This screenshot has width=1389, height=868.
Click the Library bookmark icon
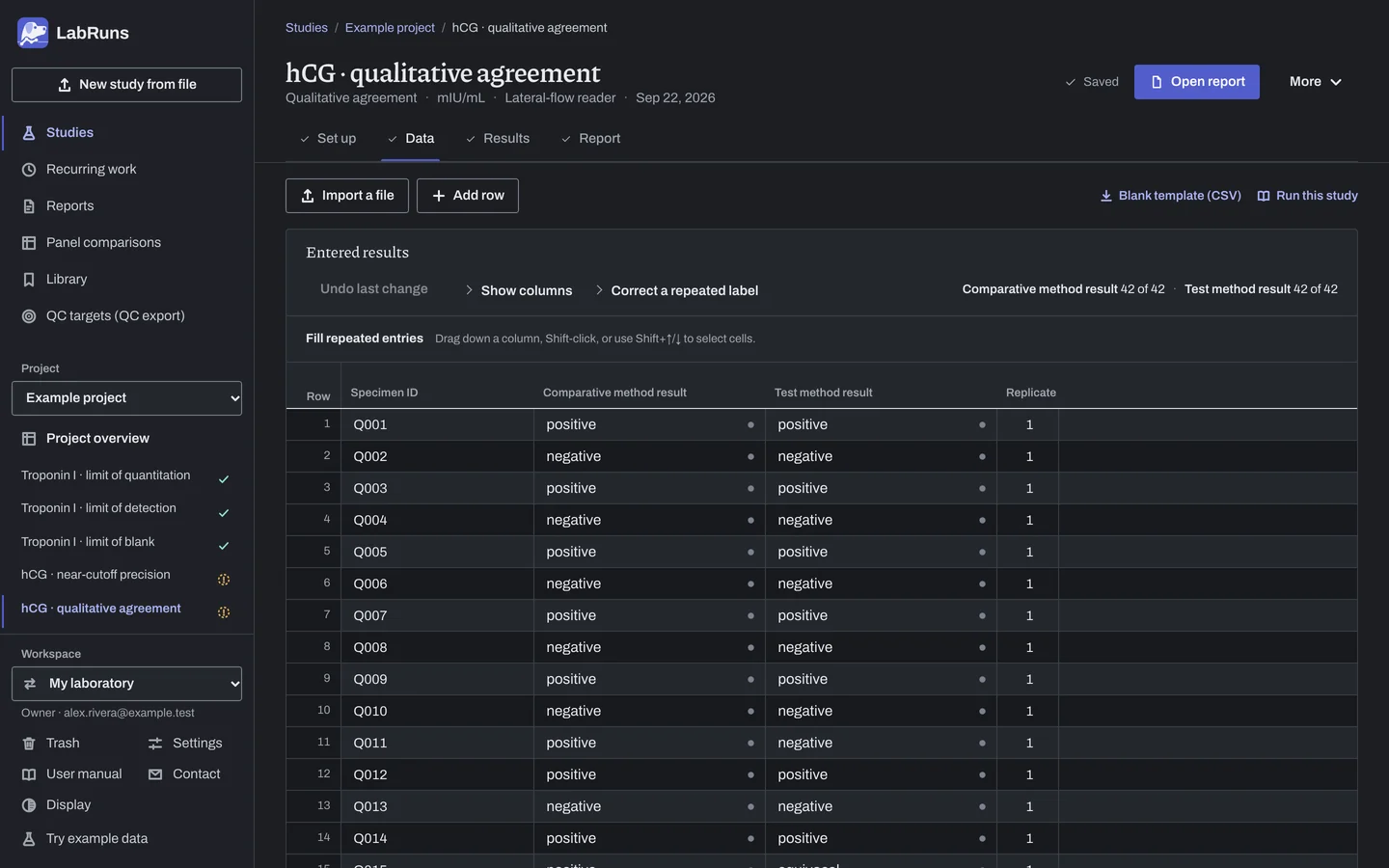click(29, 280)
